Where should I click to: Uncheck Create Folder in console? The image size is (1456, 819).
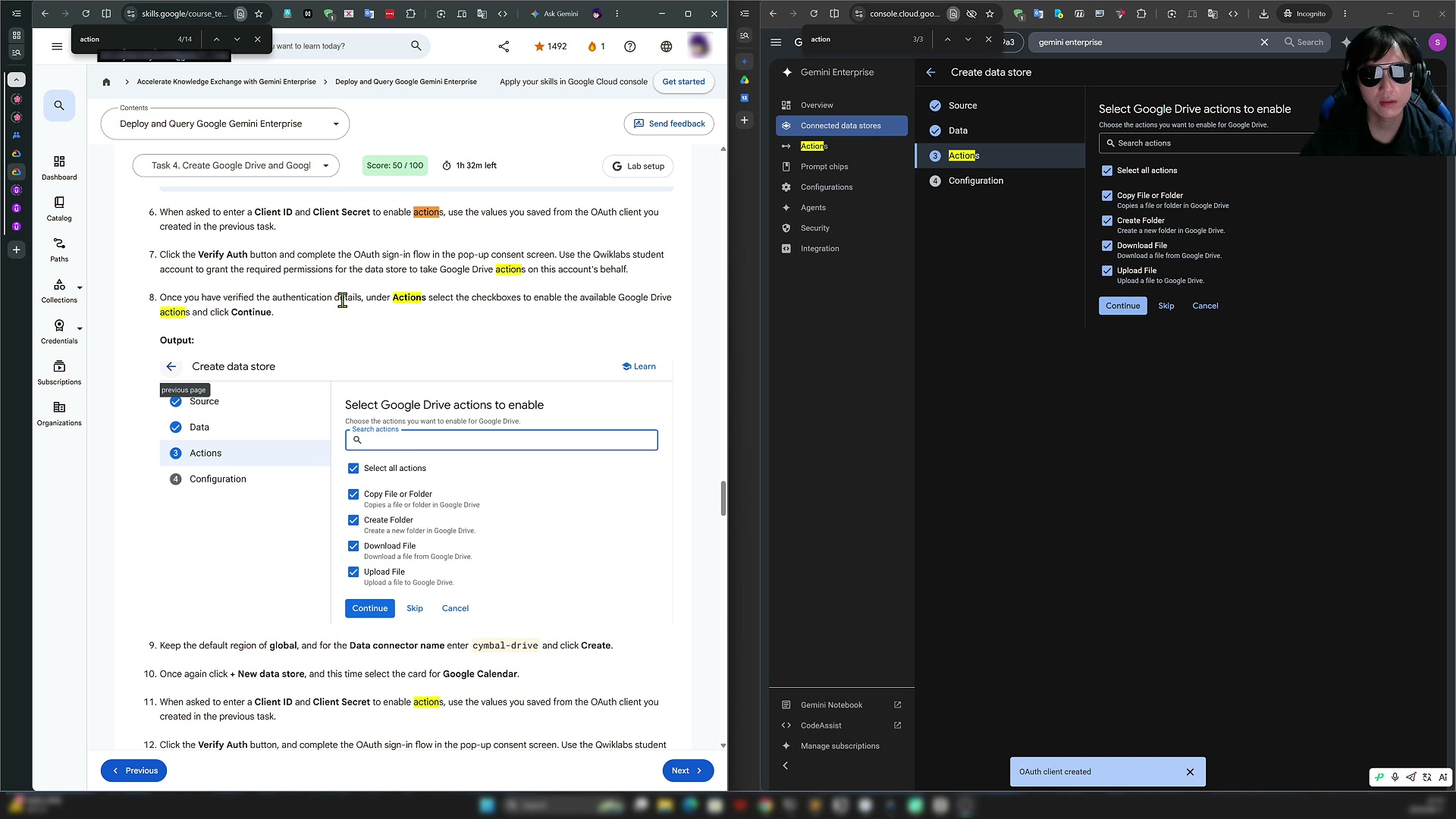pyautogui.click(x=1107, y=221)
